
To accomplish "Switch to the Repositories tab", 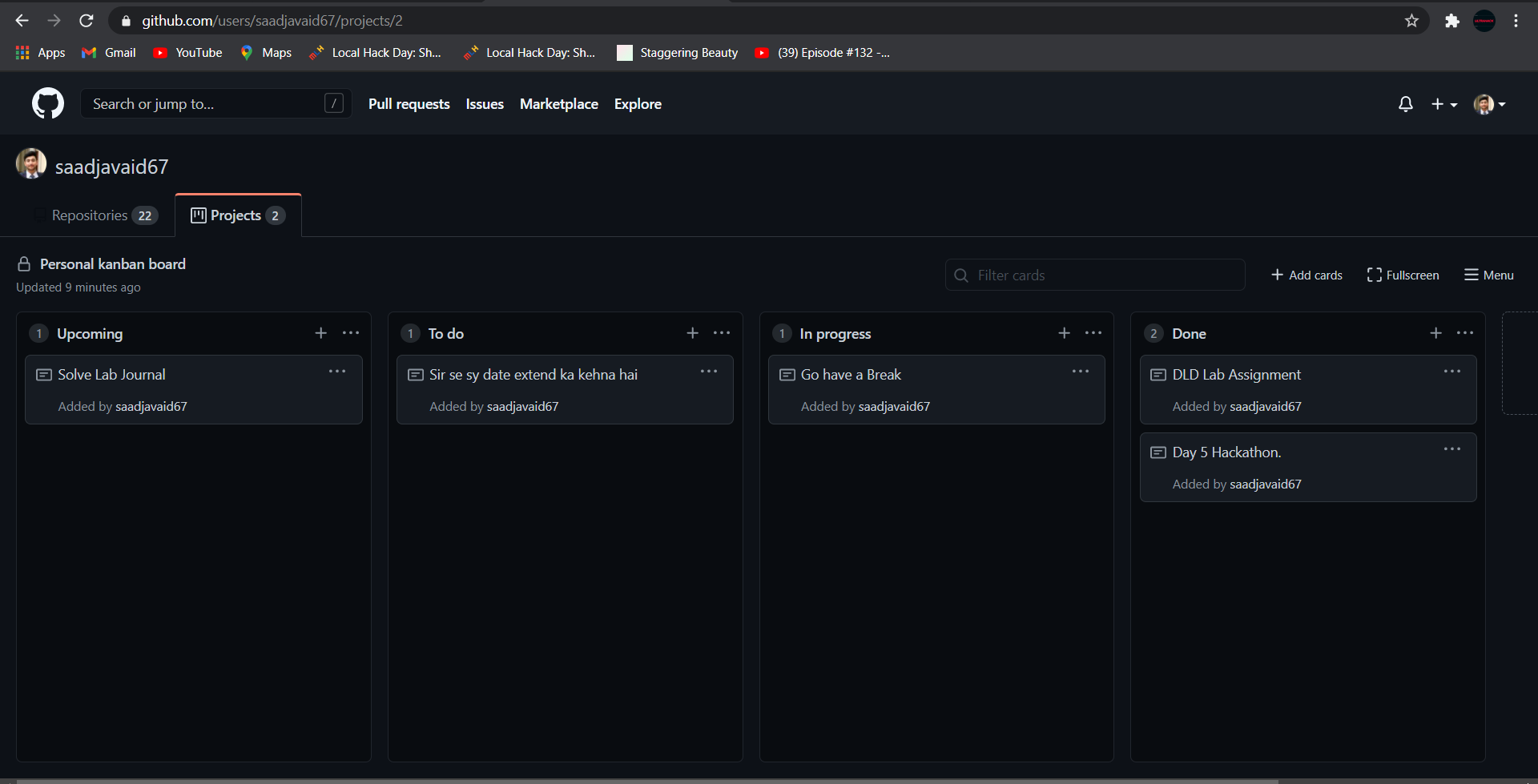I will [96, 215].
